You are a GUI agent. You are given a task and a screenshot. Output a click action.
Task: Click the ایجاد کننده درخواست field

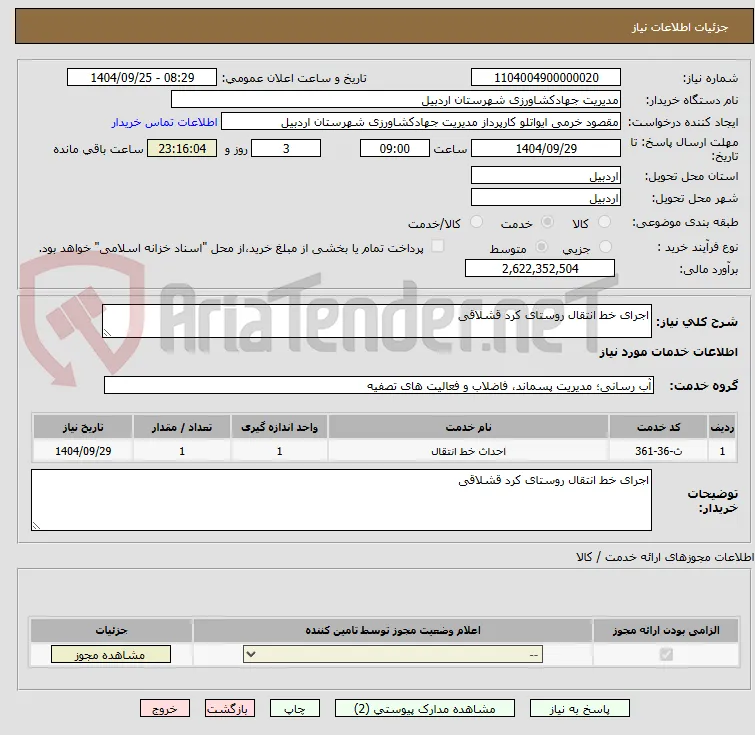(x=421, y=122)
